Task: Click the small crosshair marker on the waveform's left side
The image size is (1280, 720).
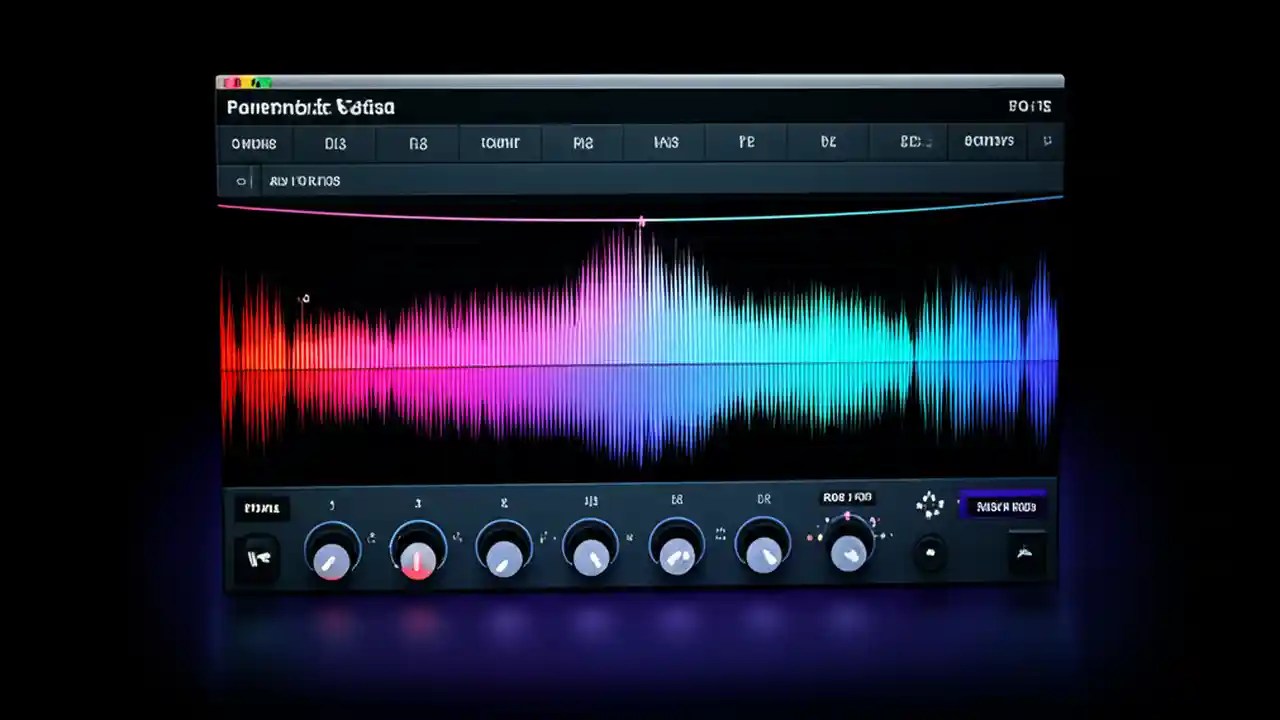Action: 305,298
